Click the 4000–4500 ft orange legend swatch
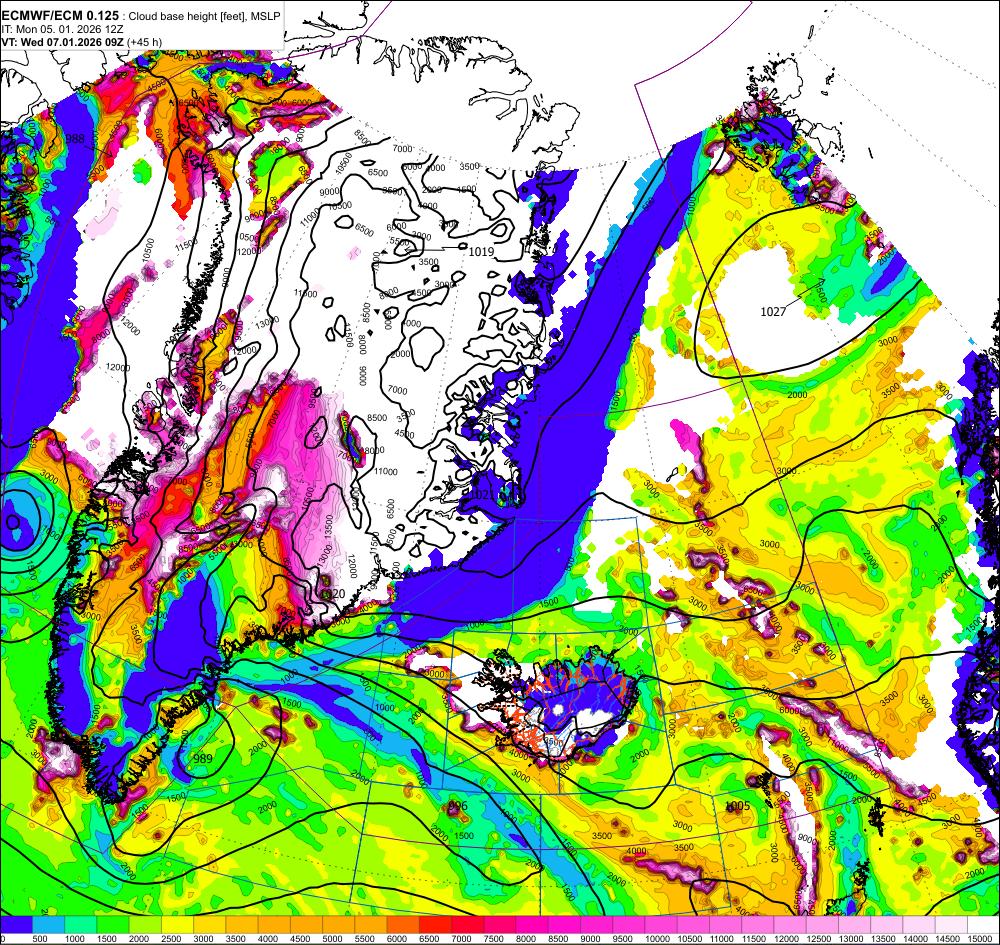Screen dimensions: 1000x945 [274, 923]
